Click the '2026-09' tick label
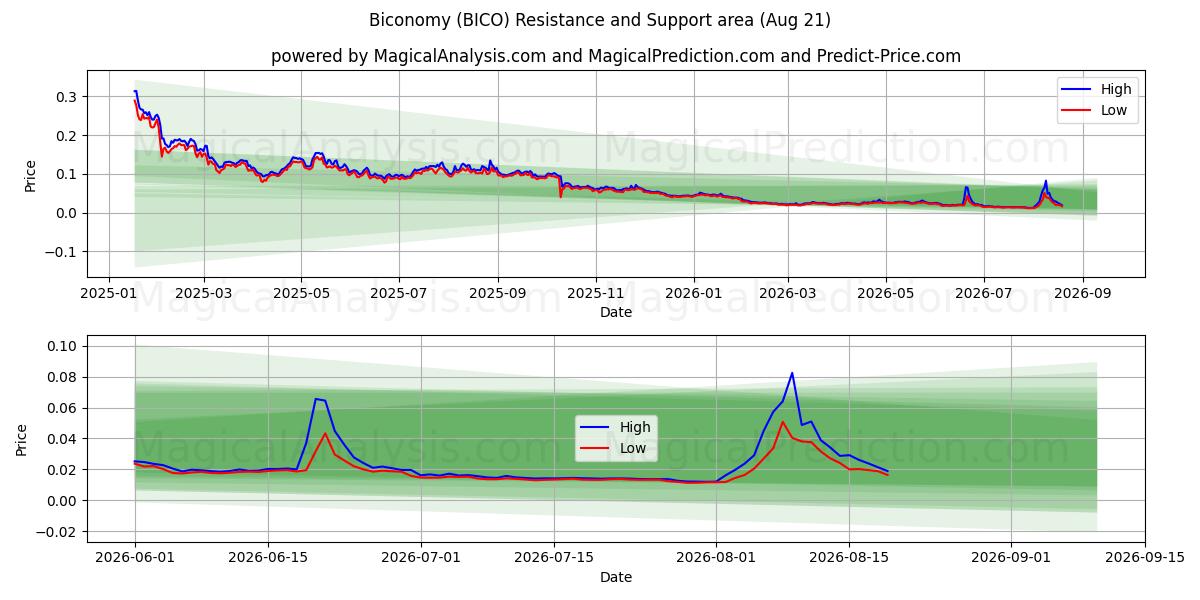Viewport: 1200px width, 600px height. 1082,294
